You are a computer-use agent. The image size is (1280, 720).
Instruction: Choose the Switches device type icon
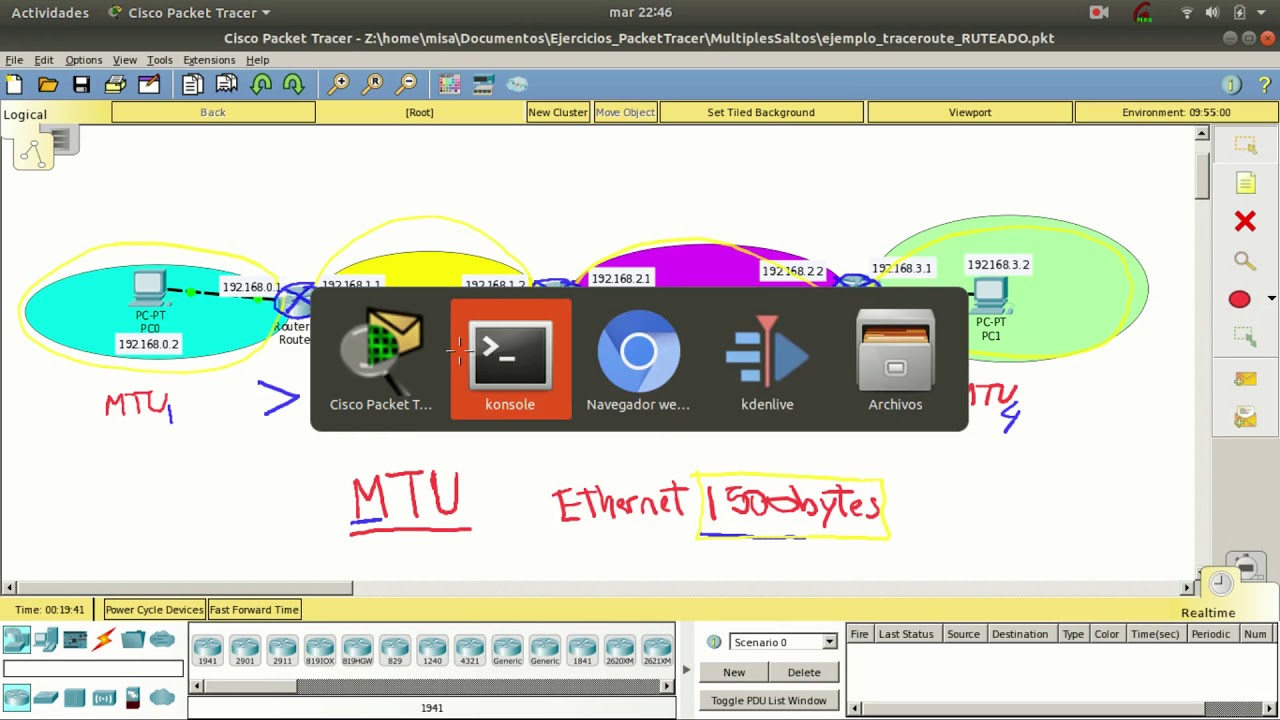point(46,698)
